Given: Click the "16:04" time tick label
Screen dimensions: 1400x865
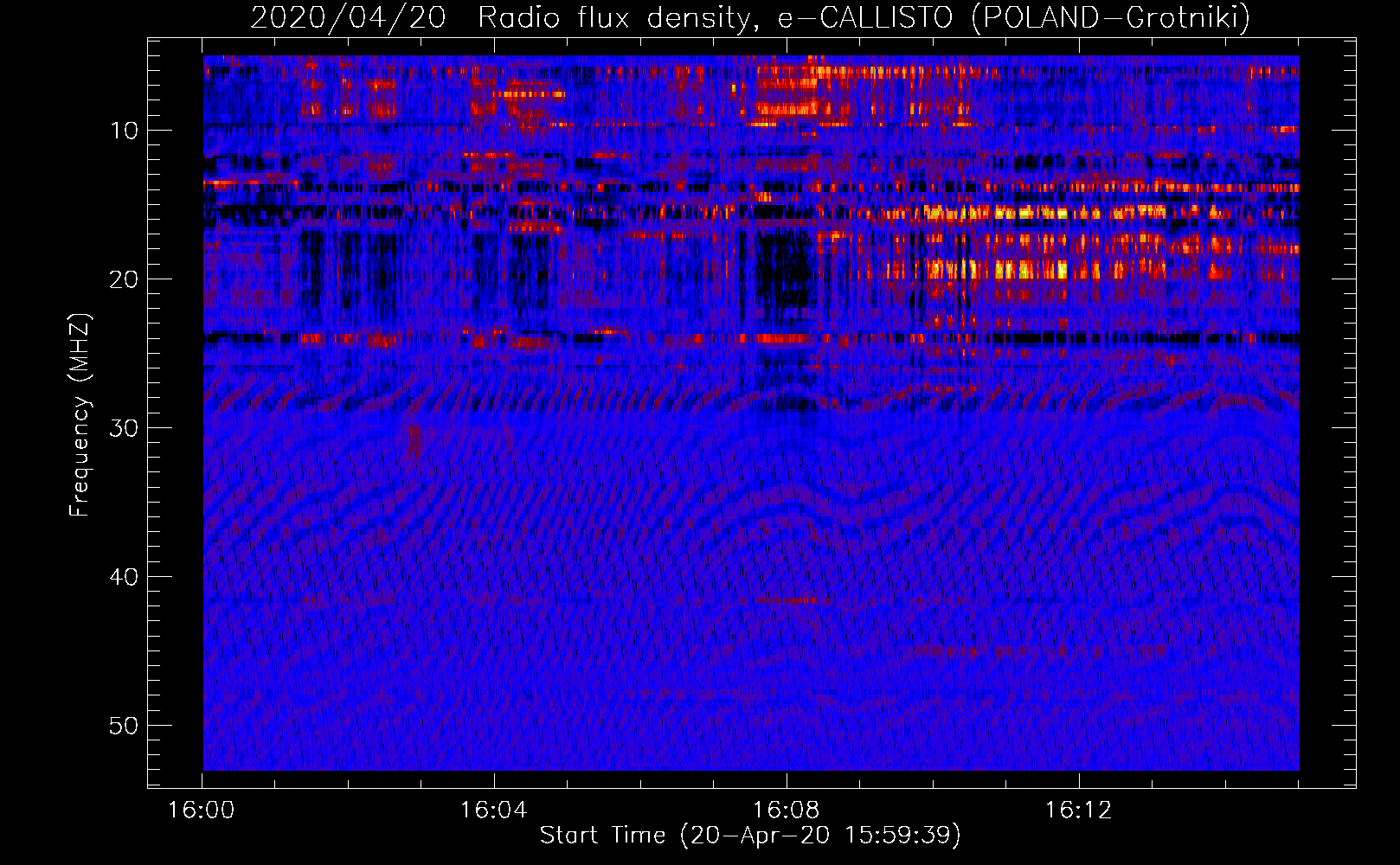Looking at the screenshot, I should pyautogui.click(x=494, y=811).
